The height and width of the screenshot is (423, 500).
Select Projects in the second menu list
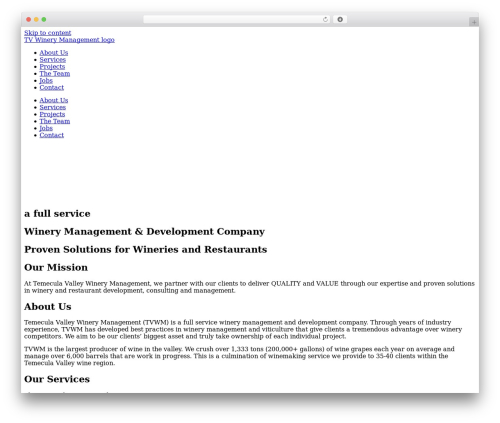click(52, 114)
